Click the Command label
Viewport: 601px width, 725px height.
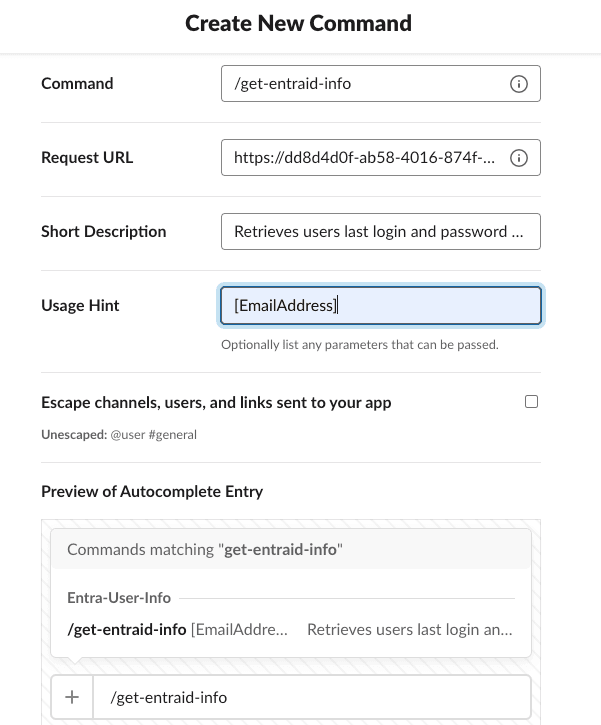77,84
